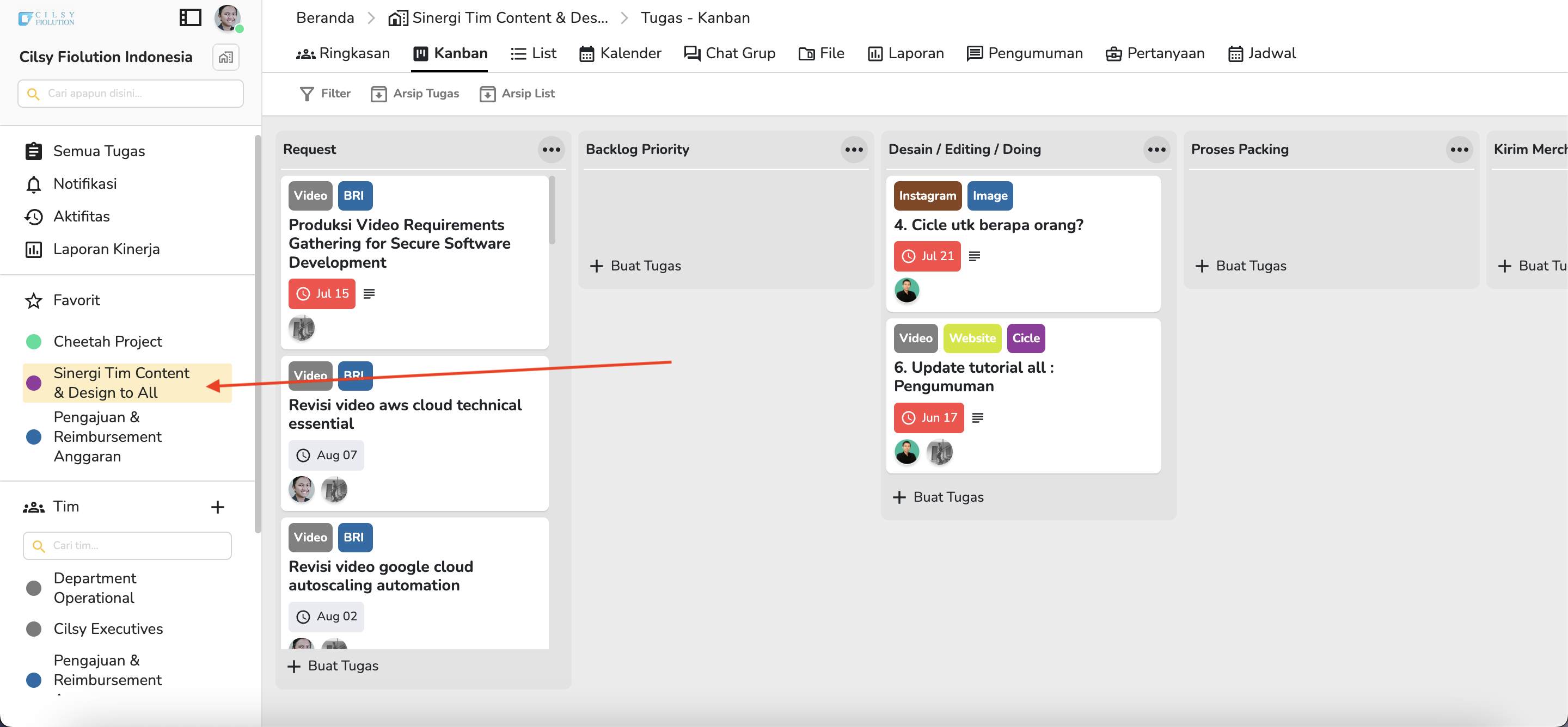1568x727 pixels.
Task: Click Buat Tugas under Backlog Priority
Action: pos(635,266)
